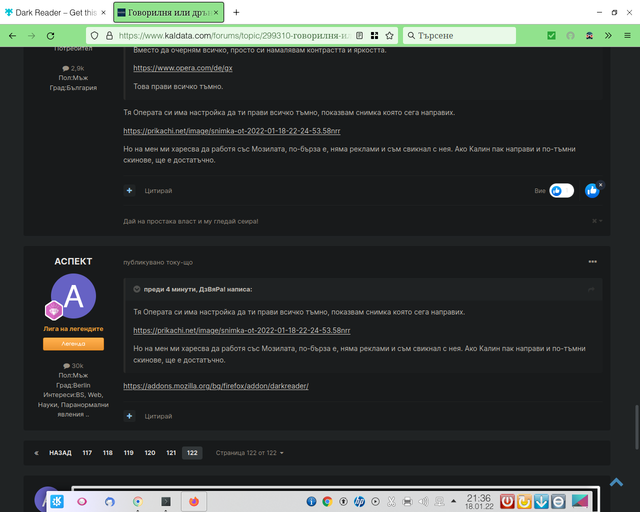Bookmark this page with the star
Screen dimensions: 640x512
(389, 36)
